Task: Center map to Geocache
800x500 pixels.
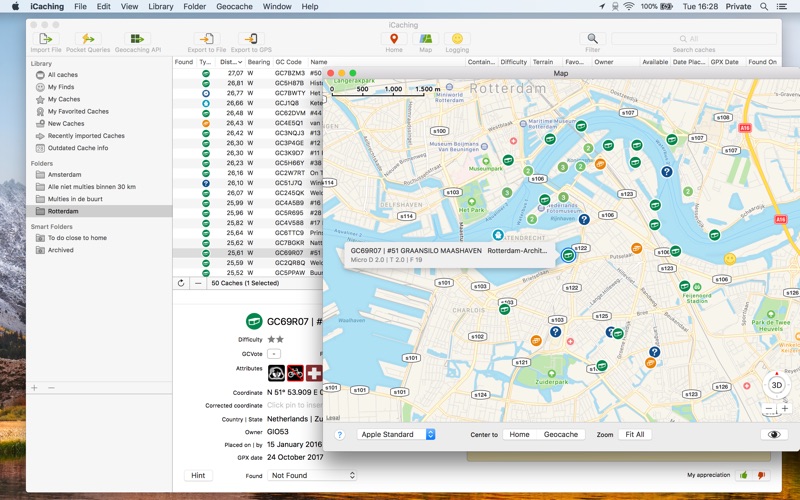Action: pyautogui.click(x=561, y=435)
